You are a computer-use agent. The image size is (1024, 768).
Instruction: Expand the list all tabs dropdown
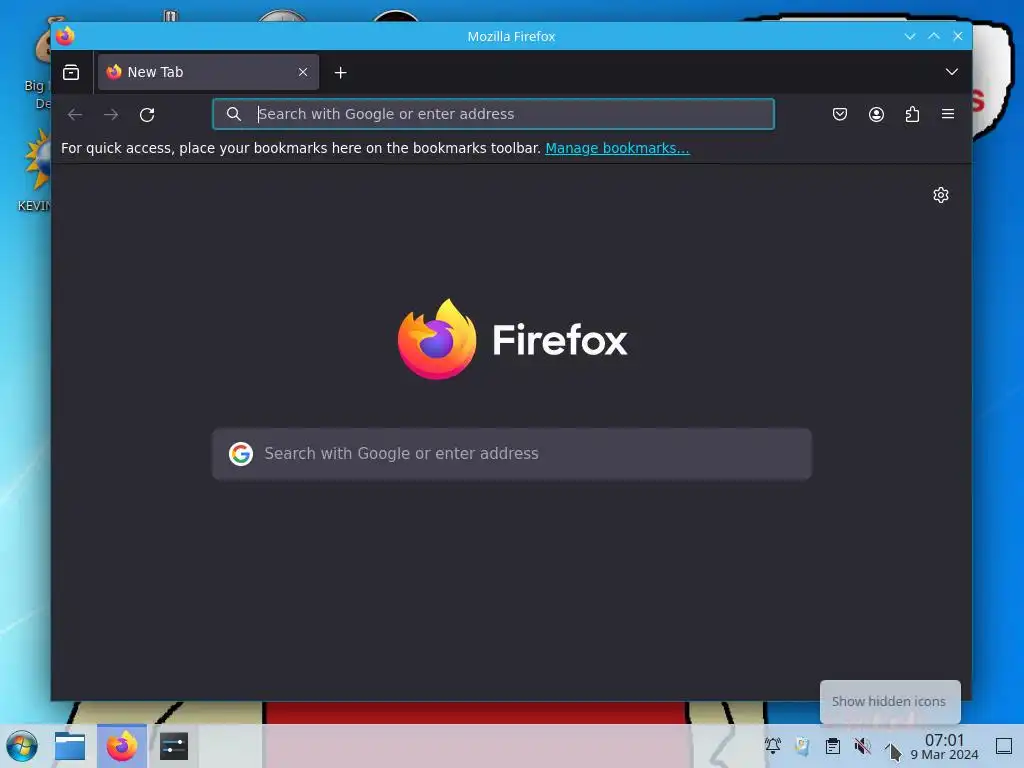[952, 72]
